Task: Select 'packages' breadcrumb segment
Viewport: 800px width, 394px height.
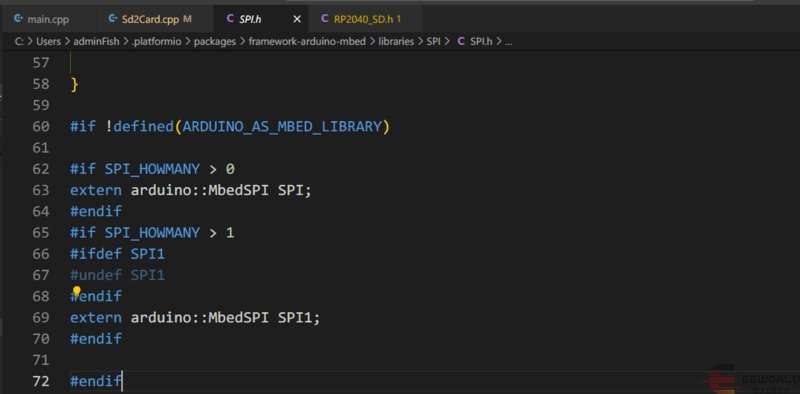Action: pyautogui.click(x=215, y=41)
